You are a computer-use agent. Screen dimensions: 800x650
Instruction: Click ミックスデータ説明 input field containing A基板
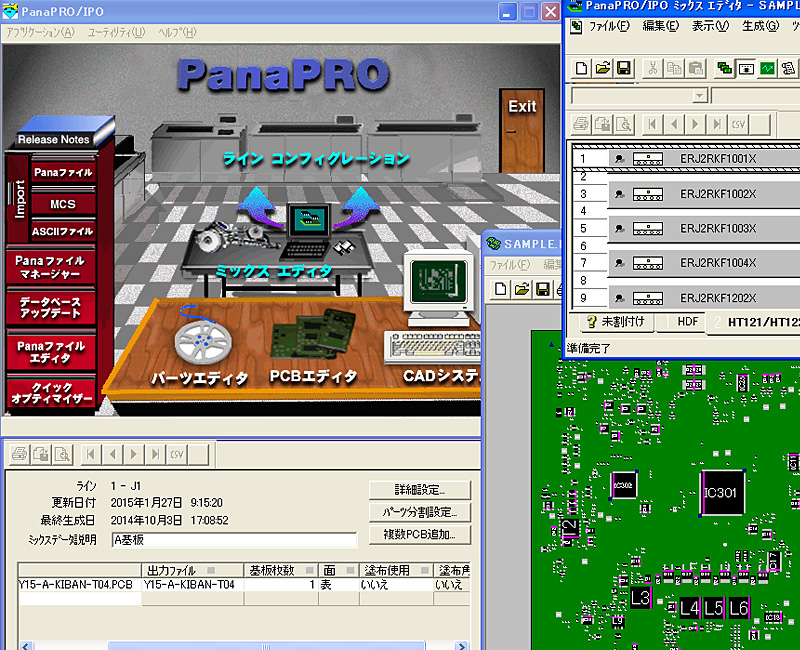pos(234,540)
